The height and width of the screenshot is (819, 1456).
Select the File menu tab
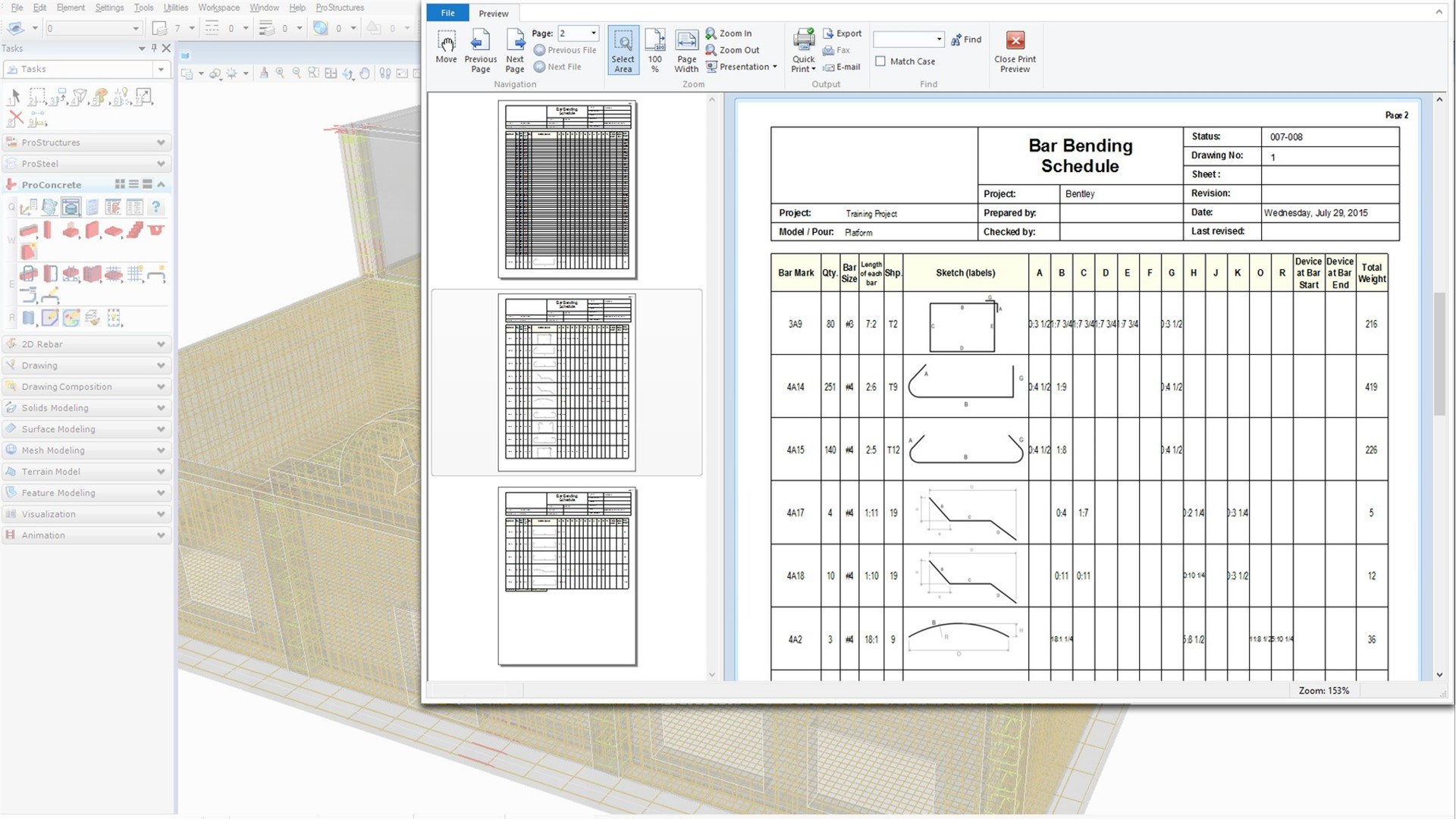[x=447, y=12]
